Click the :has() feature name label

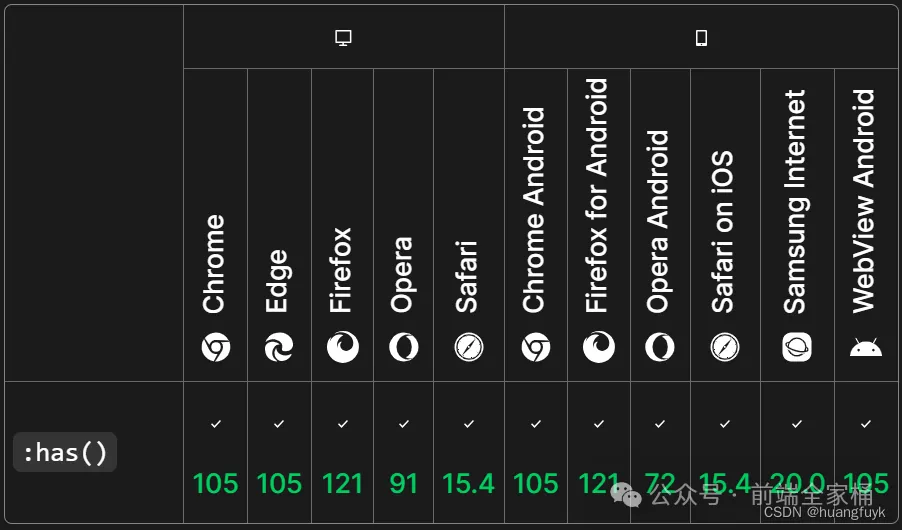click(65, 453)
